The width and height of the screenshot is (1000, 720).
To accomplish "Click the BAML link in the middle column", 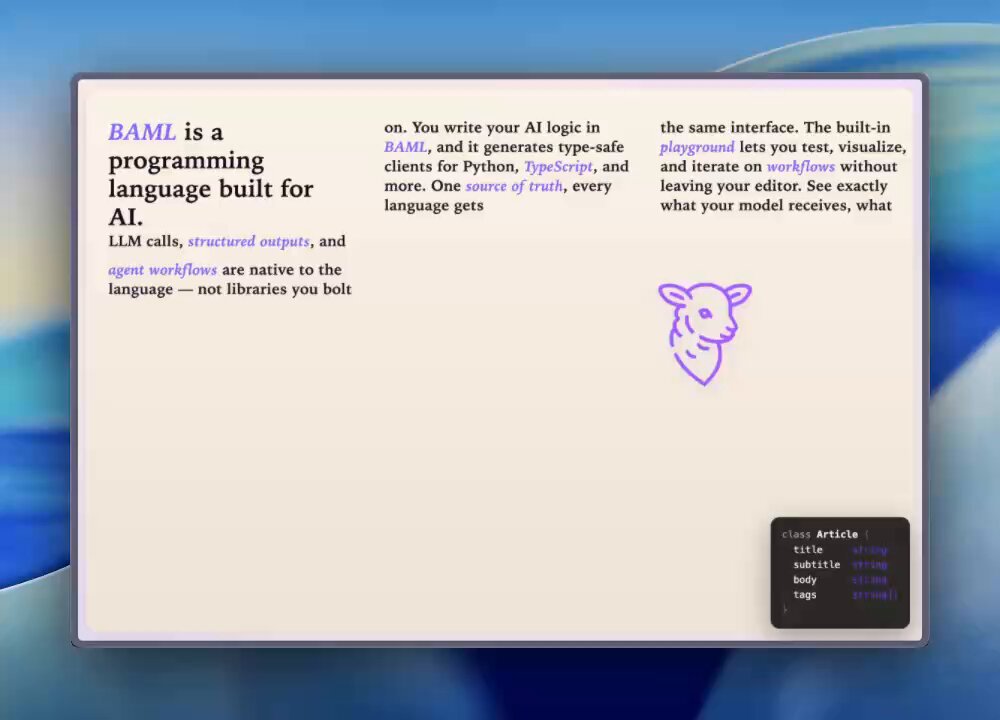I will 406,147.
